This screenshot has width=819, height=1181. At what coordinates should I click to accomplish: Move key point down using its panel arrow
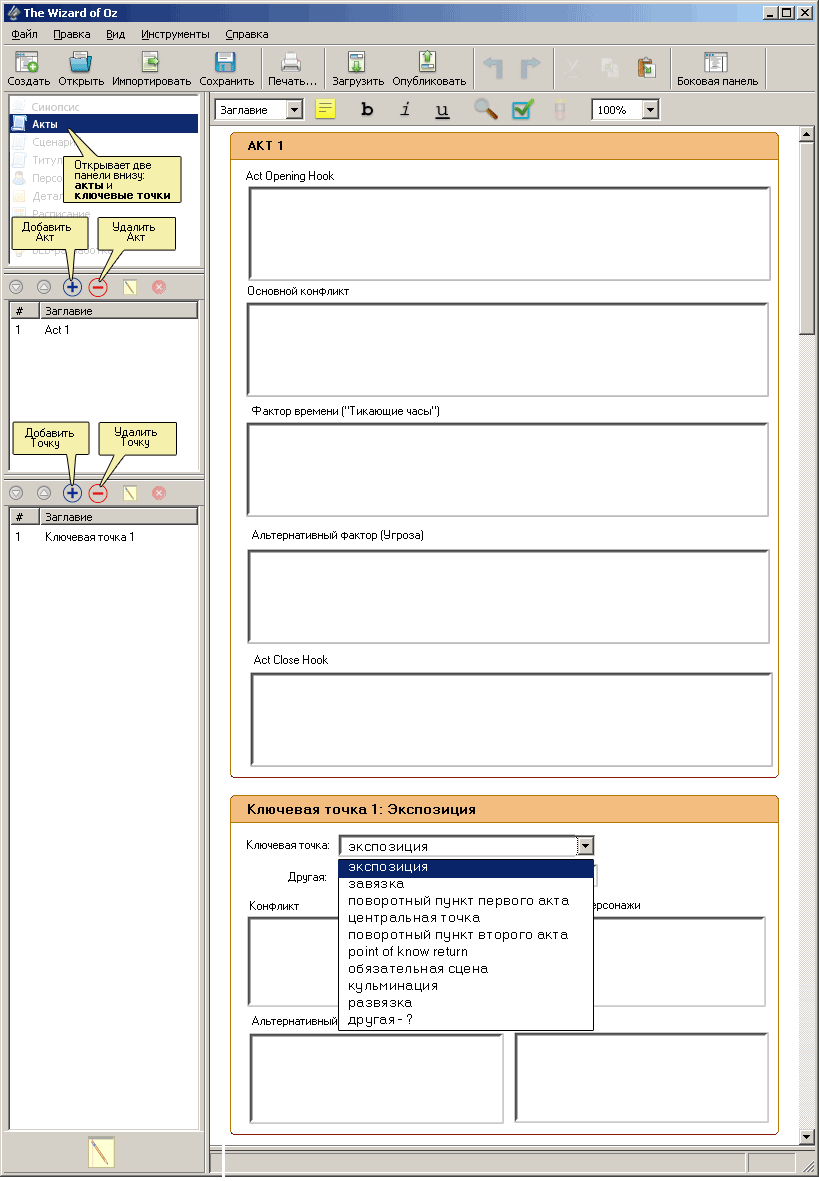click(17, 493)
